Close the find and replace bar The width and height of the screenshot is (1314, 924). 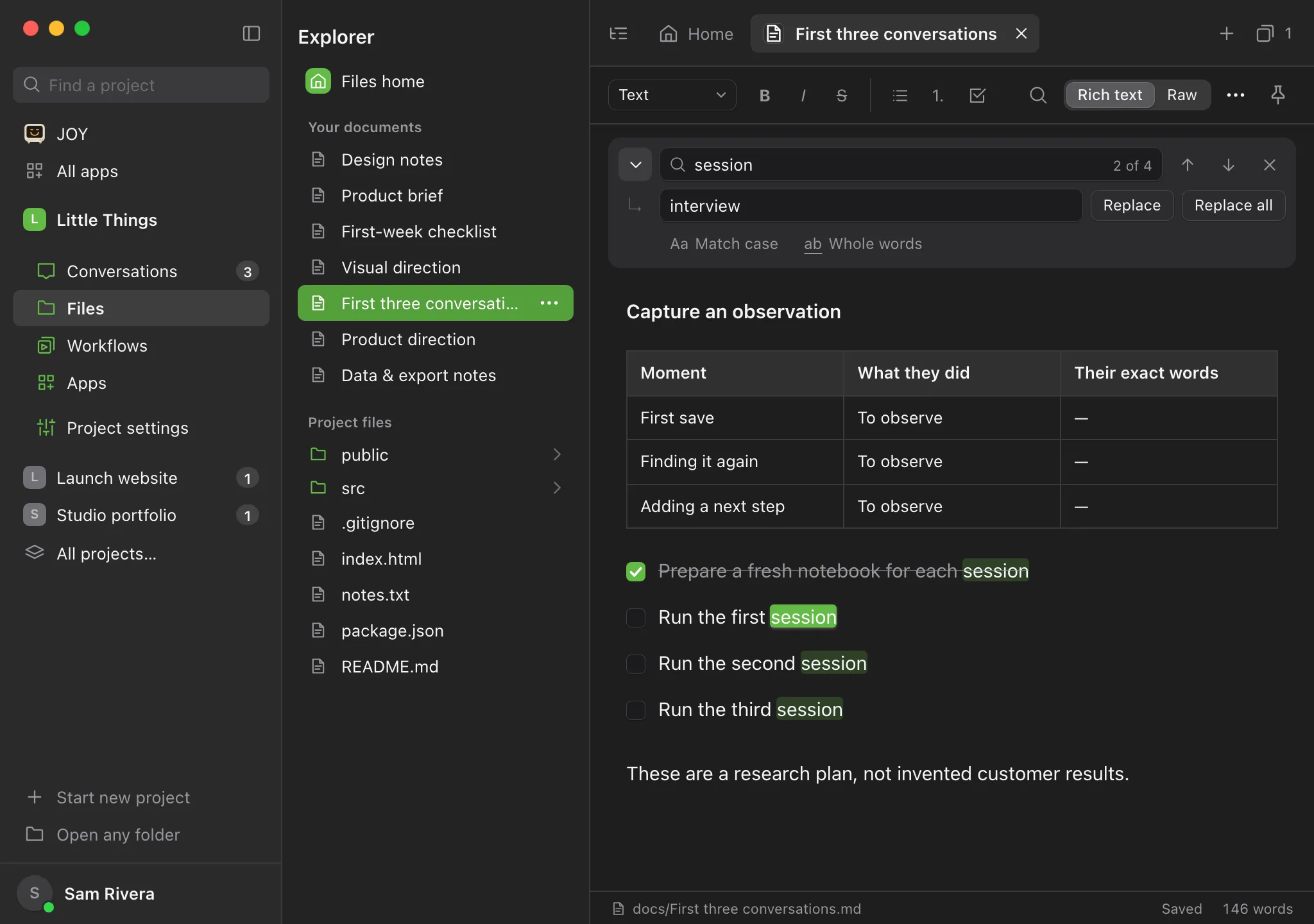click(x=1269, y=165)
